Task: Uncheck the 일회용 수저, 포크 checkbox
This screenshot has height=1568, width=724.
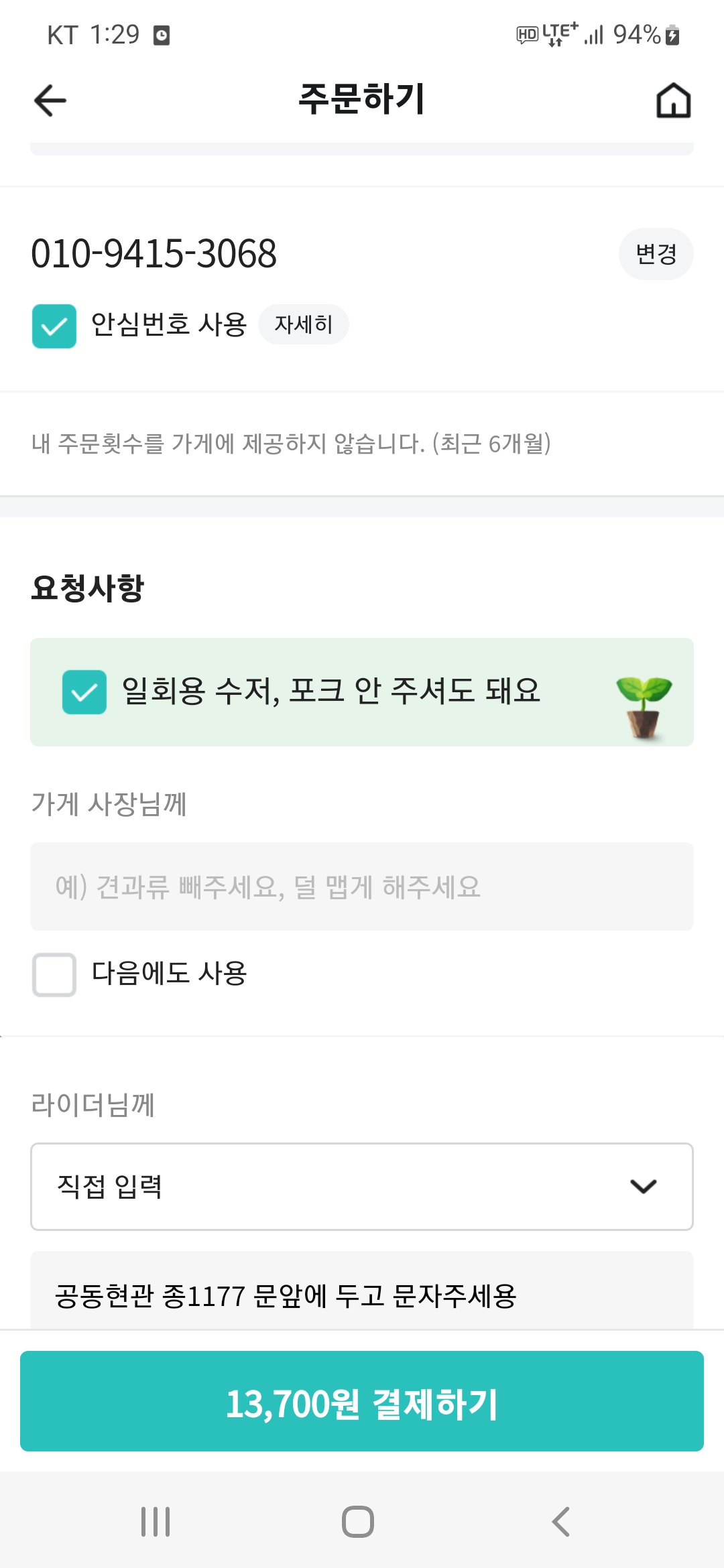Action: pos(84,692)
